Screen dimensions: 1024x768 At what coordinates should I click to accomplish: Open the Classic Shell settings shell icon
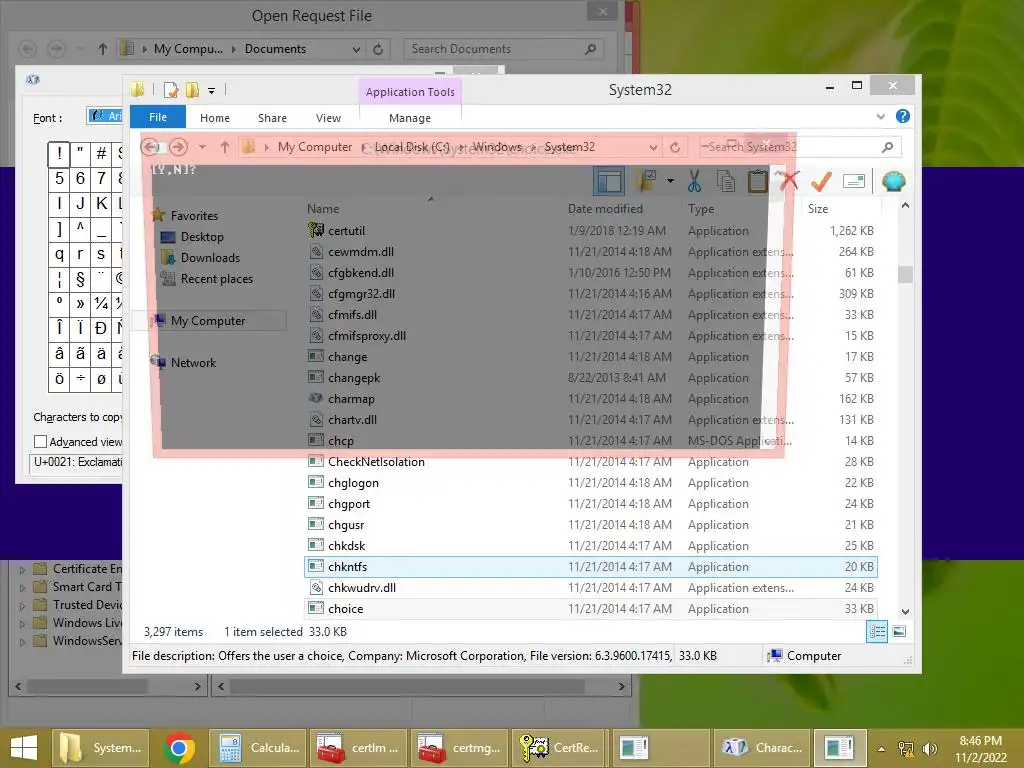893,181
